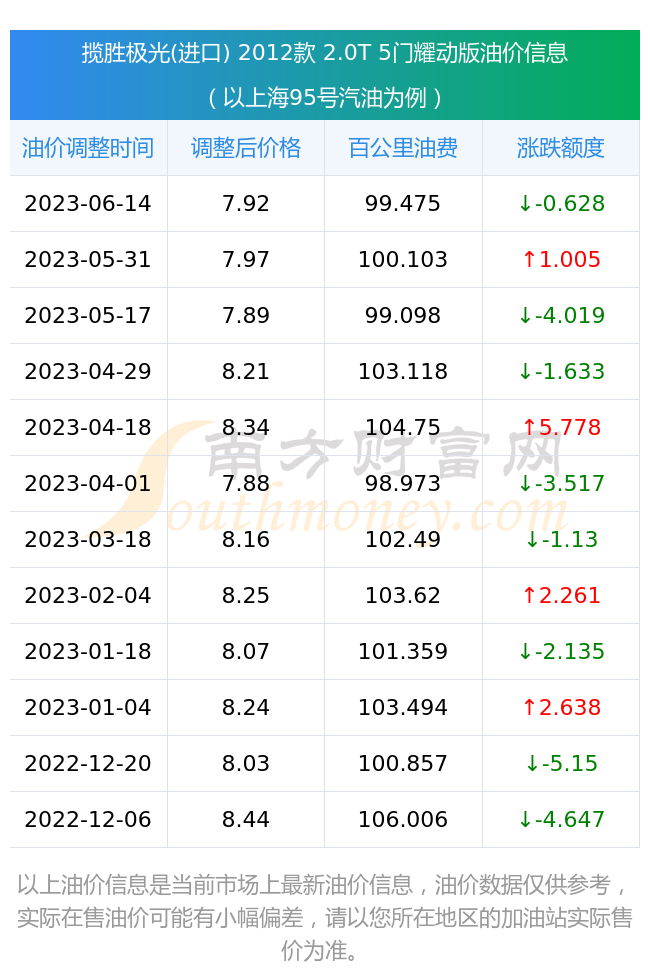This screenshot has height=977, width=650.
Task: Click fuel cost value 102.49
Action: 403,540
